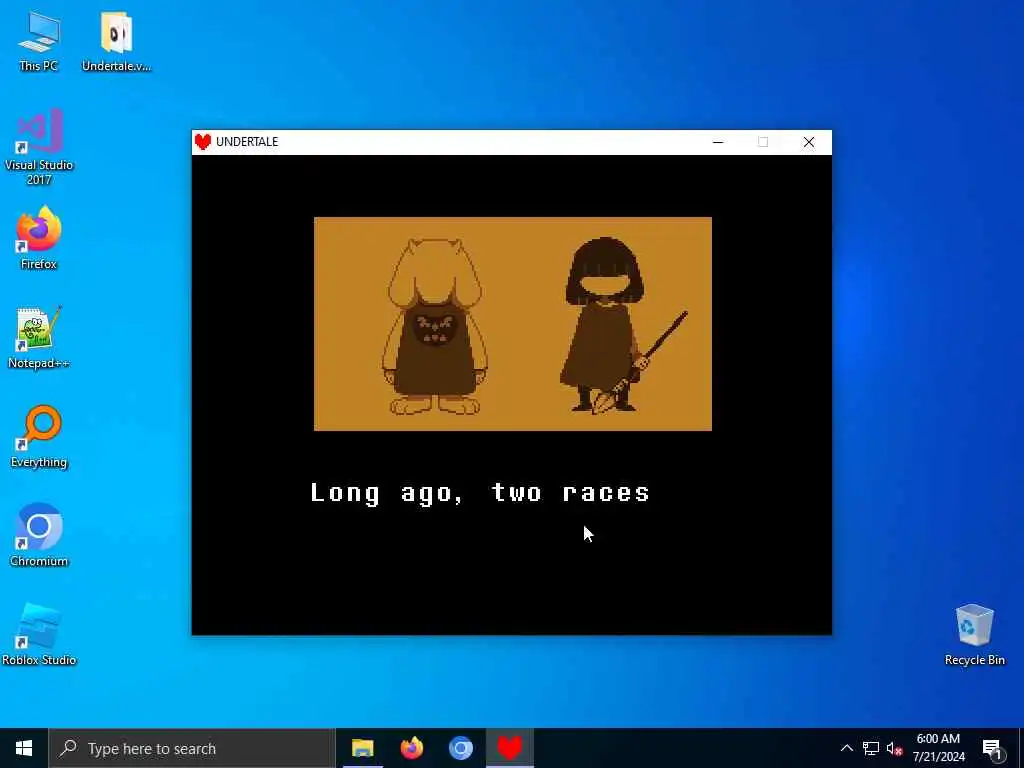
Task: Close the UNDERTALE window
Action: [808, 142]
